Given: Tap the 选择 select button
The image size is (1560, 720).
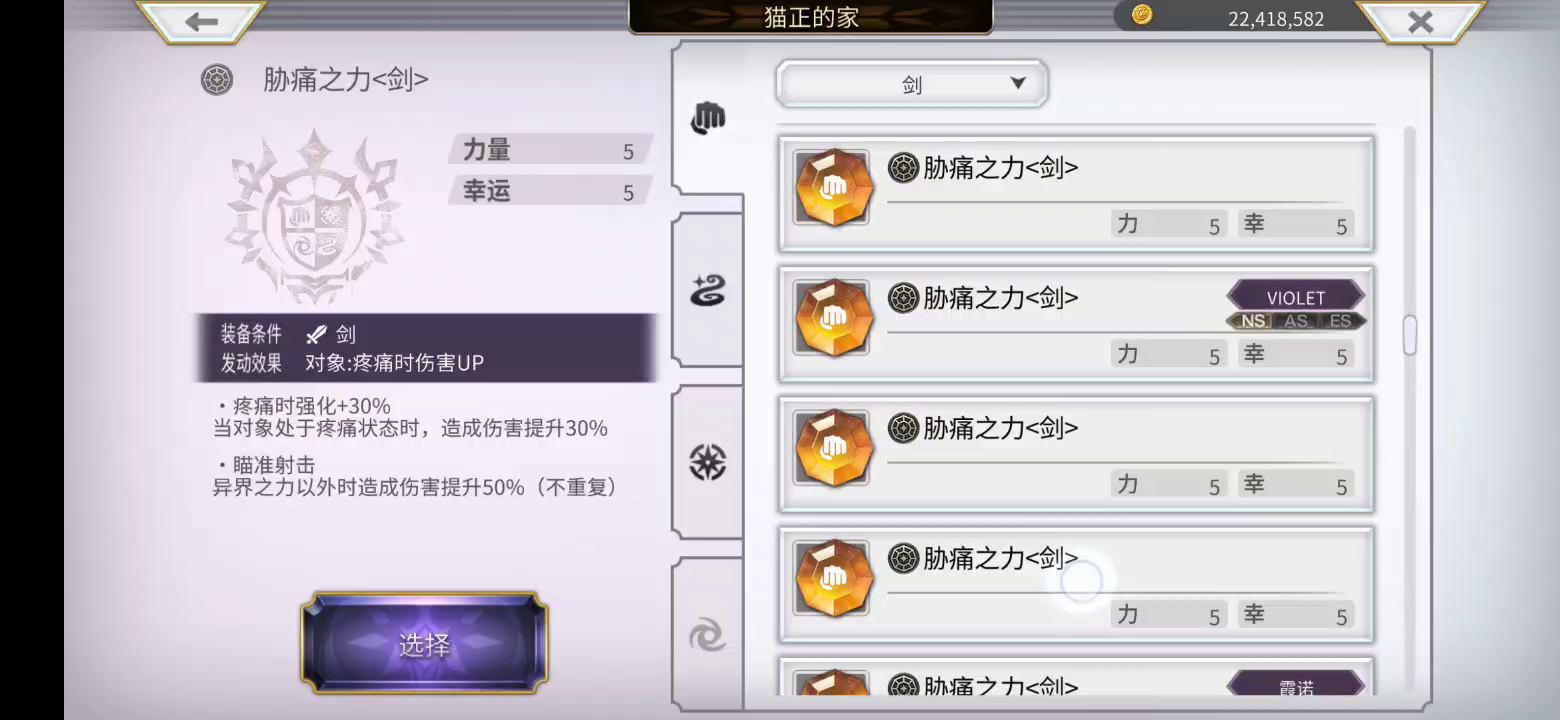Looking at the screenshot, I should [x=424, y=644].
